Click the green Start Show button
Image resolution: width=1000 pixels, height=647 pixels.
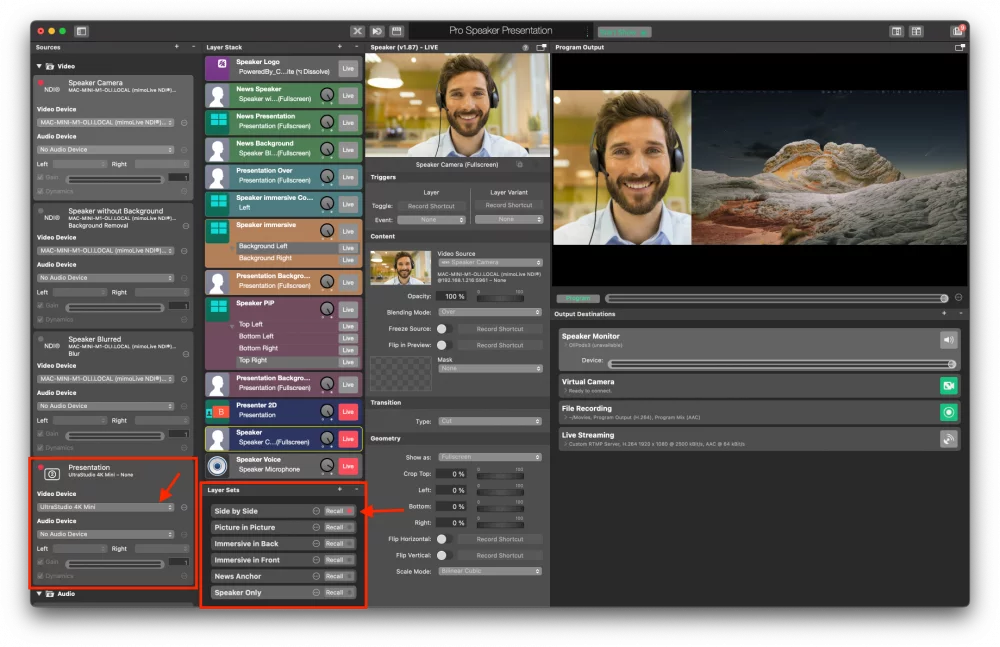click(x=624, y=32)
